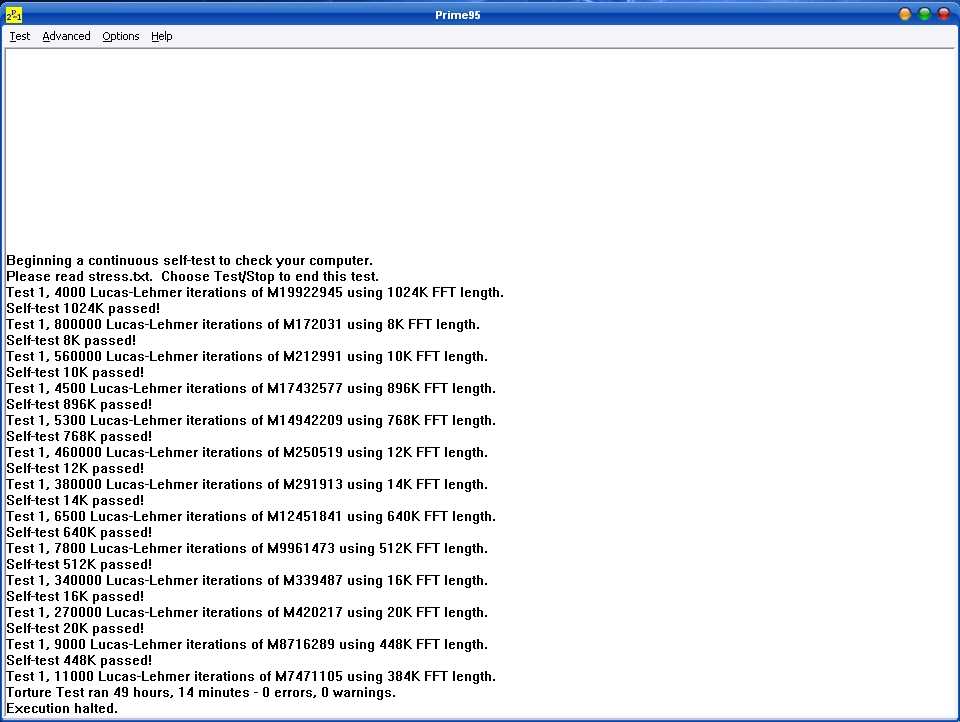
Task: Click 'Self-test 768K passed!' line
Action: point(79,437)
